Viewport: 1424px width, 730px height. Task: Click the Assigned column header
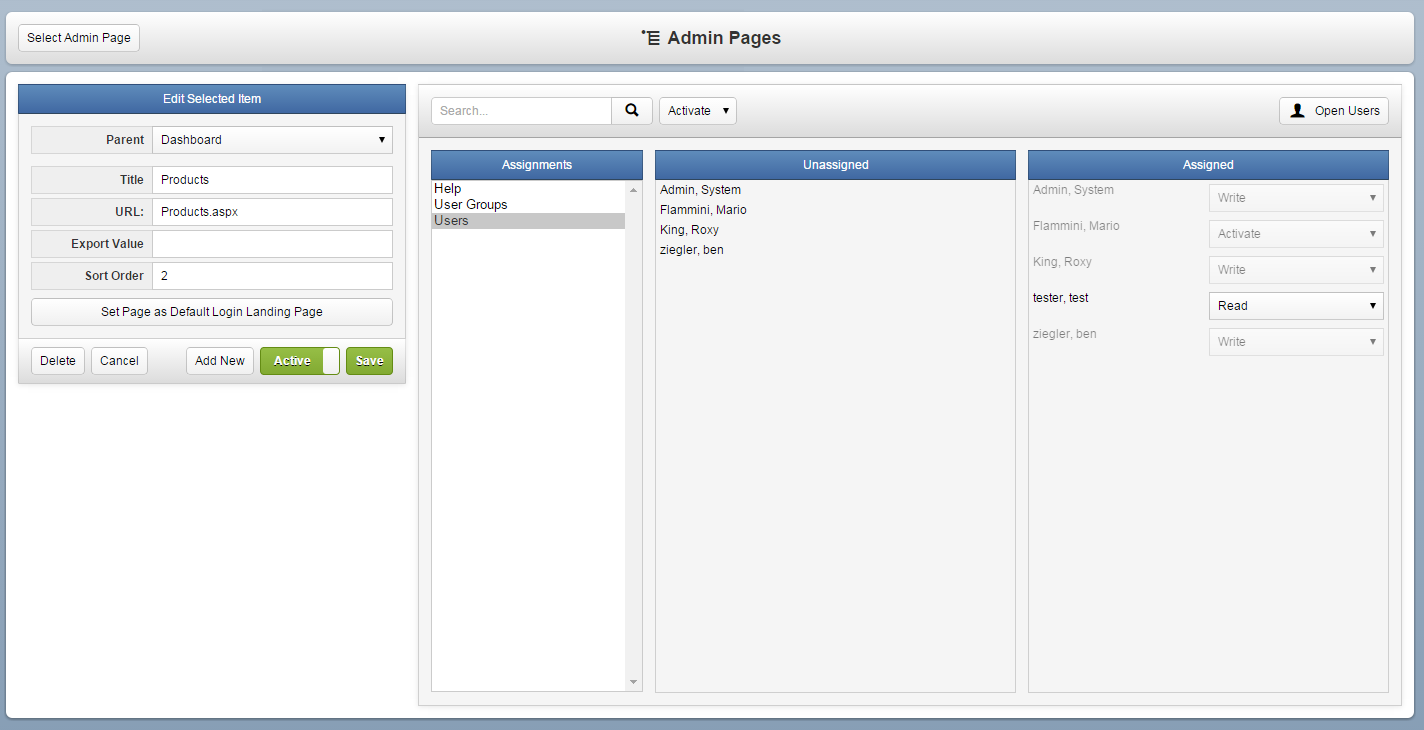point(1208,165)
